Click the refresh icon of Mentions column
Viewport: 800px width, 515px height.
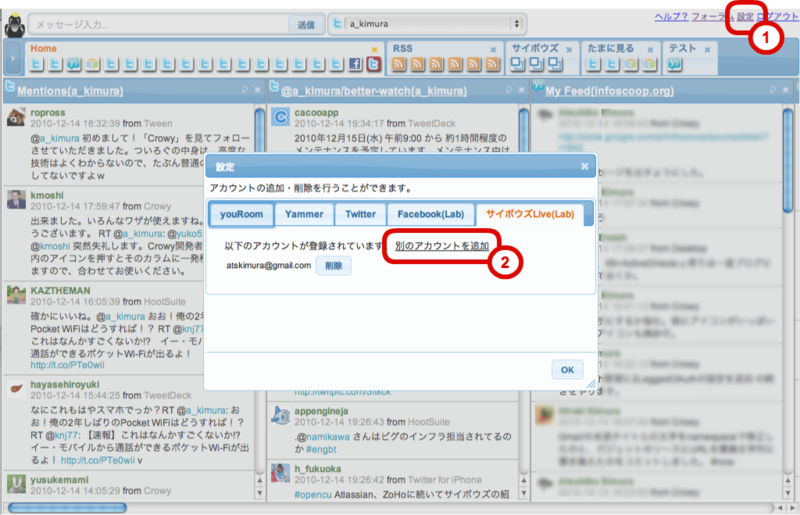pos(245,90)
